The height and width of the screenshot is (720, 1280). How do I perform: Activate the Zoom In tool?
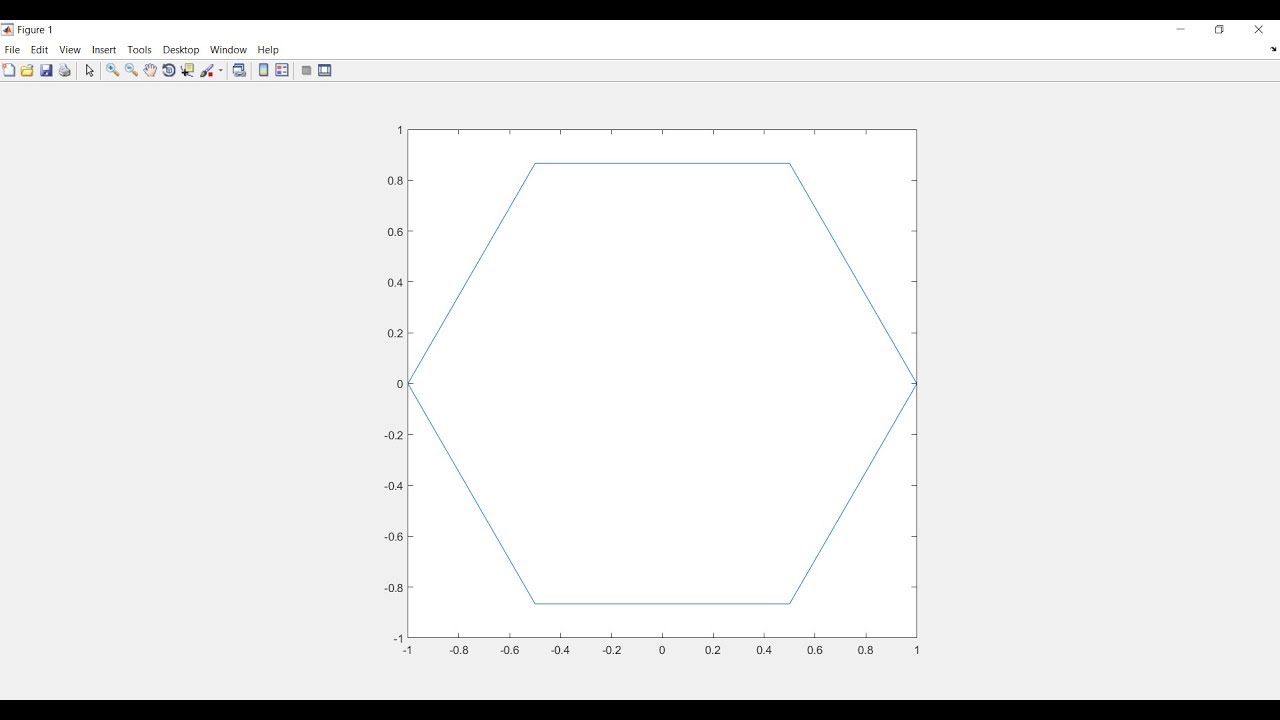pos(113,70)
